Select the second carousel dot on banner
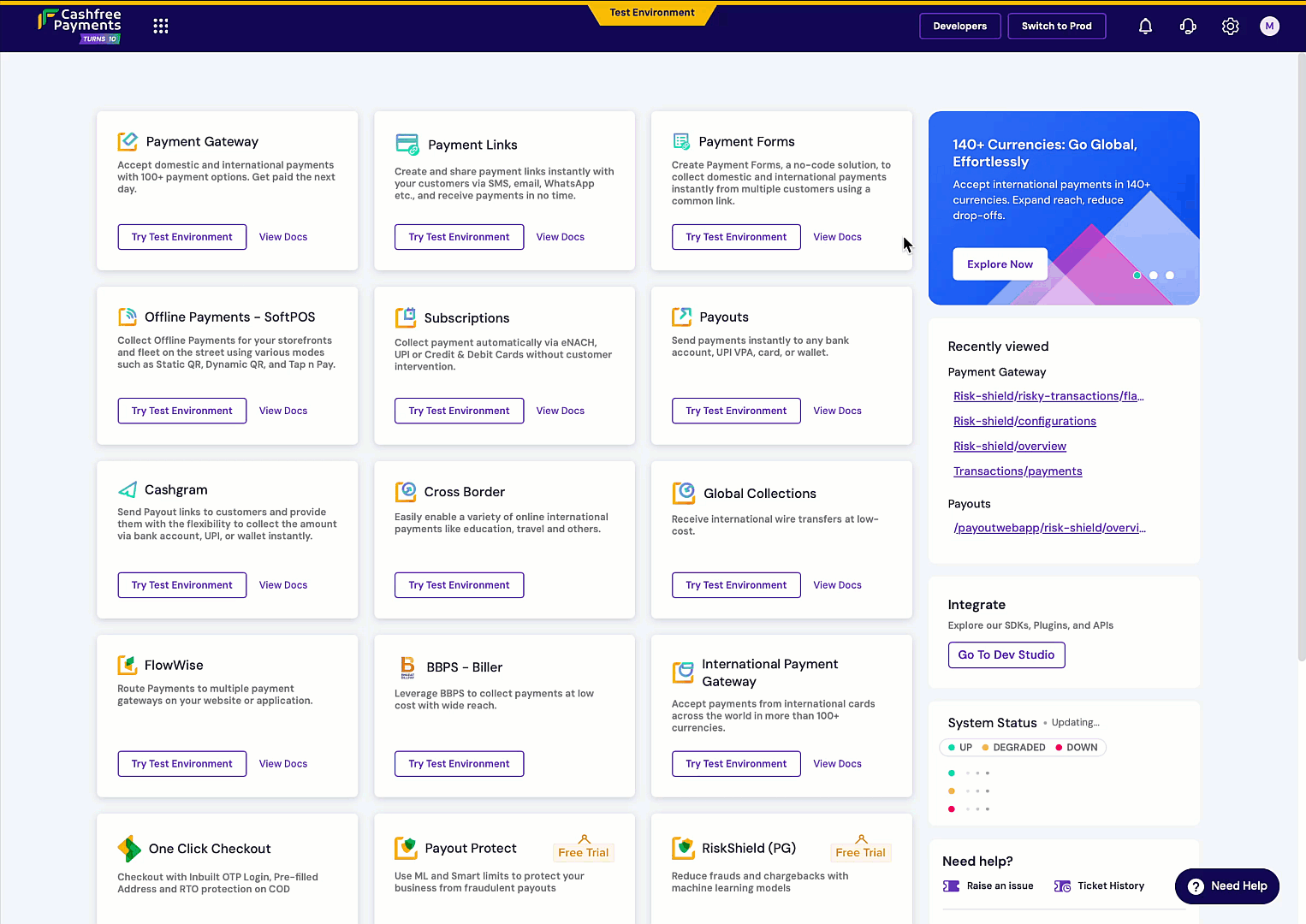This screenshot has width=1306, height=924. coord(1154,275)
